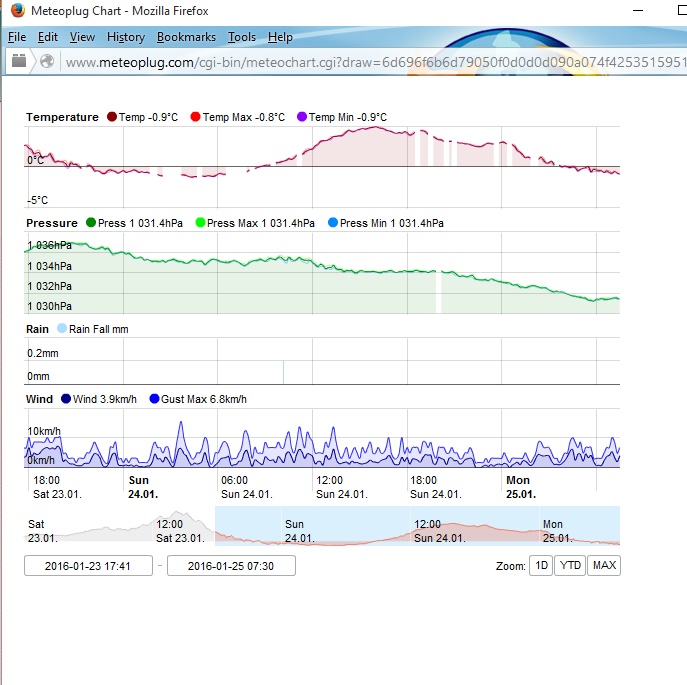This screenshot has width=687, height=685.
Task: Toggle the Press Min legend entry
Action: [385, 223]
